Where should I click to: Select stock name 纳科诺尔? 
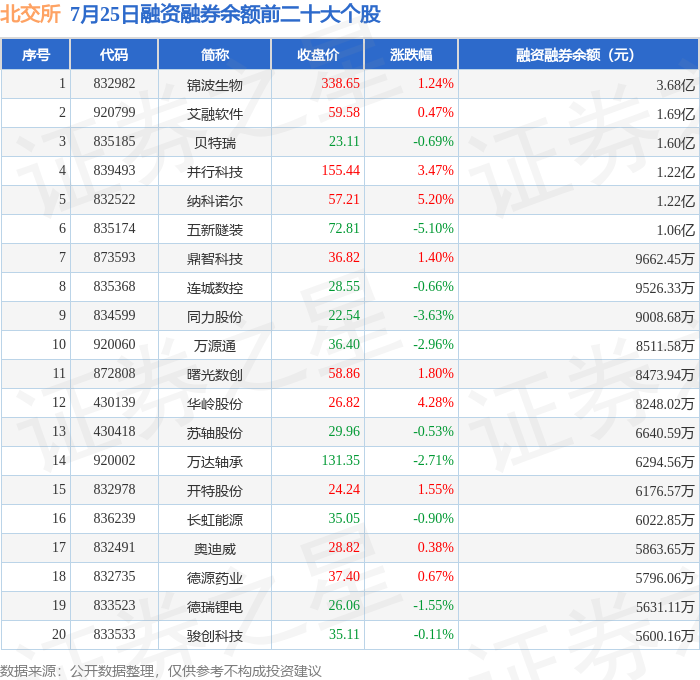215,201
